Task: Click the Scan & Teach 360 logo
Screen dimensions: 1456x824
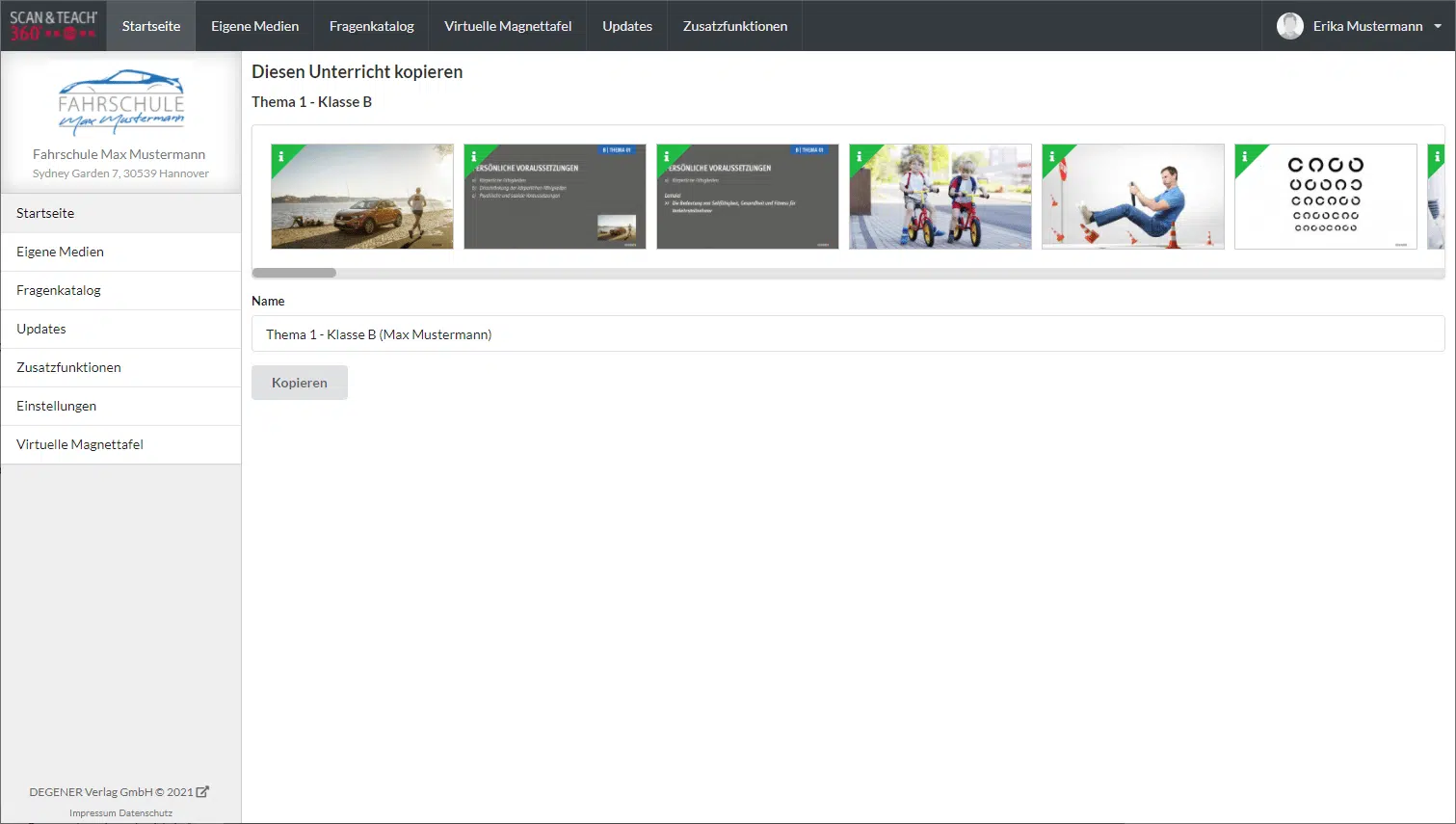Action: (53, 26)
